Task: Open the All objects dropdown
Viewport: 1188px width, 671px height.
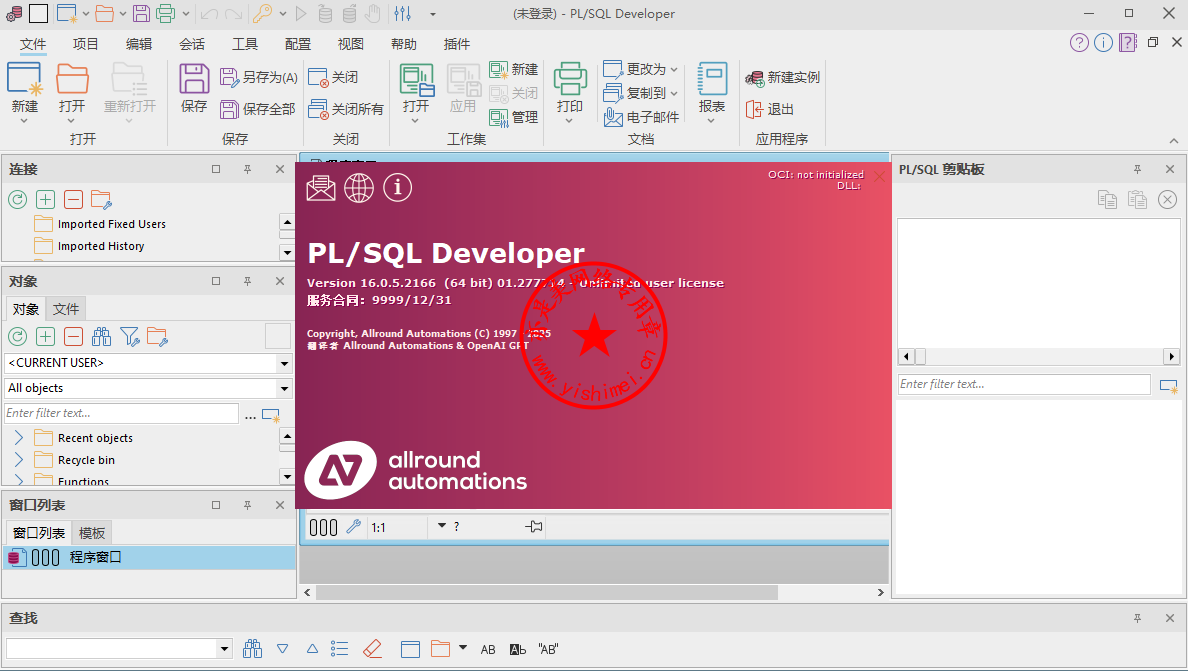Action: click(x=284, y=389)
